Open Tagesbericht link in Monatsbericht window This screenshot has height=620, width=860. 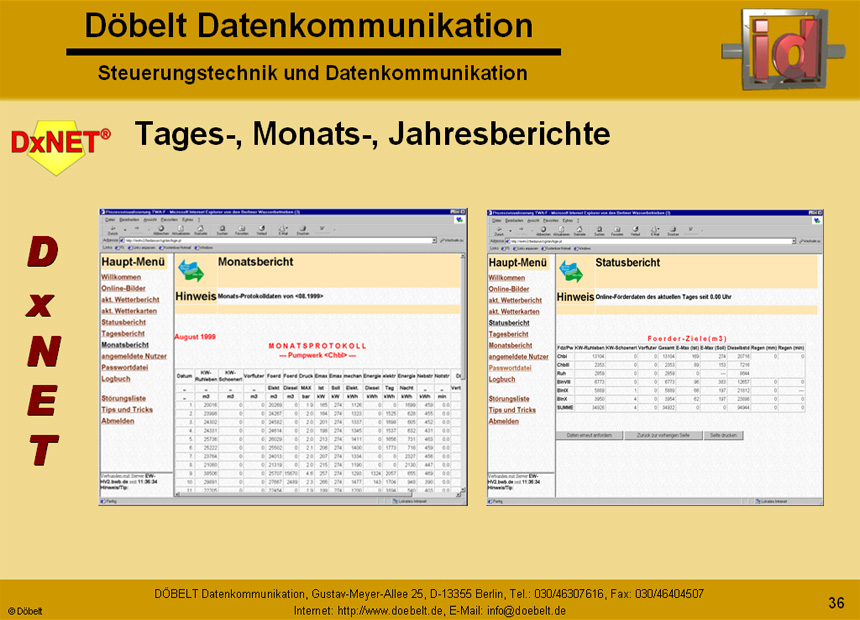click(123, 333)
